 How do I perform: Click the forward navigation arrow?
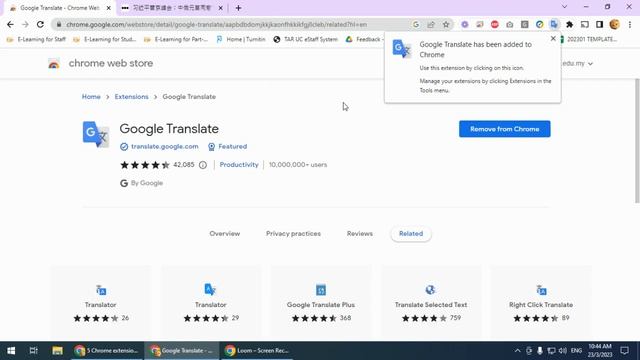[25, 24]
